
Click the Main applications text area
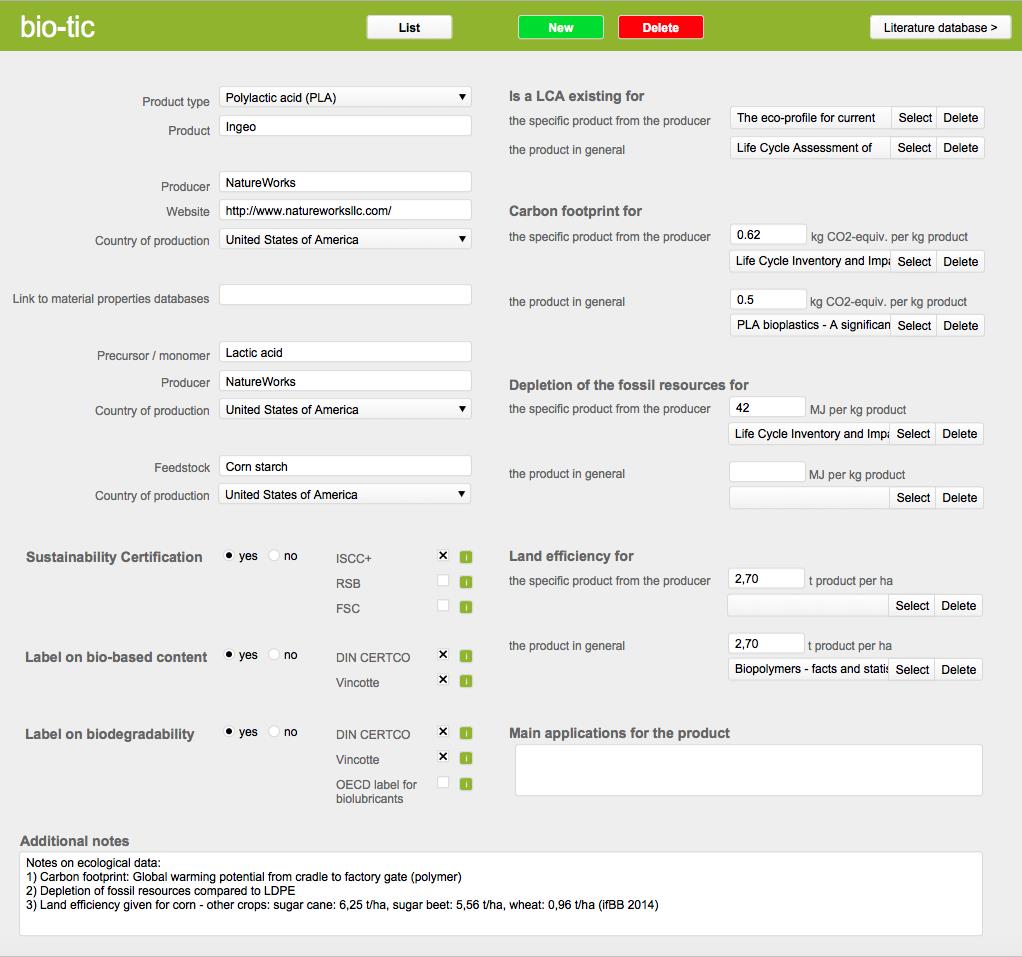[x=748, y=770]
